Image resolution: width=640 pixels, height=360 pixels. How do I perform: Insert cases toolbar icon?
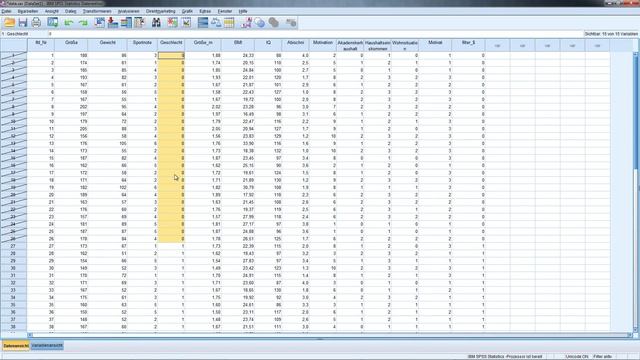coord(173,23)
